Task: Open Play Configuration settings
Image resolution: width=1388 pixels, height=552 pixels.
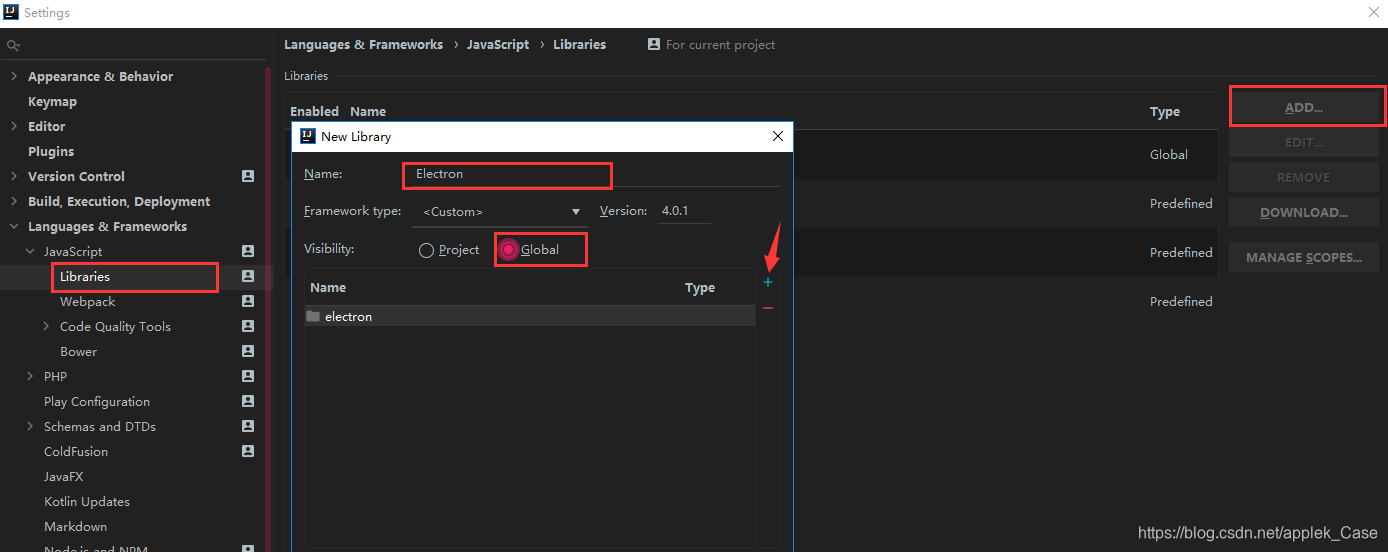Action: 97,401
